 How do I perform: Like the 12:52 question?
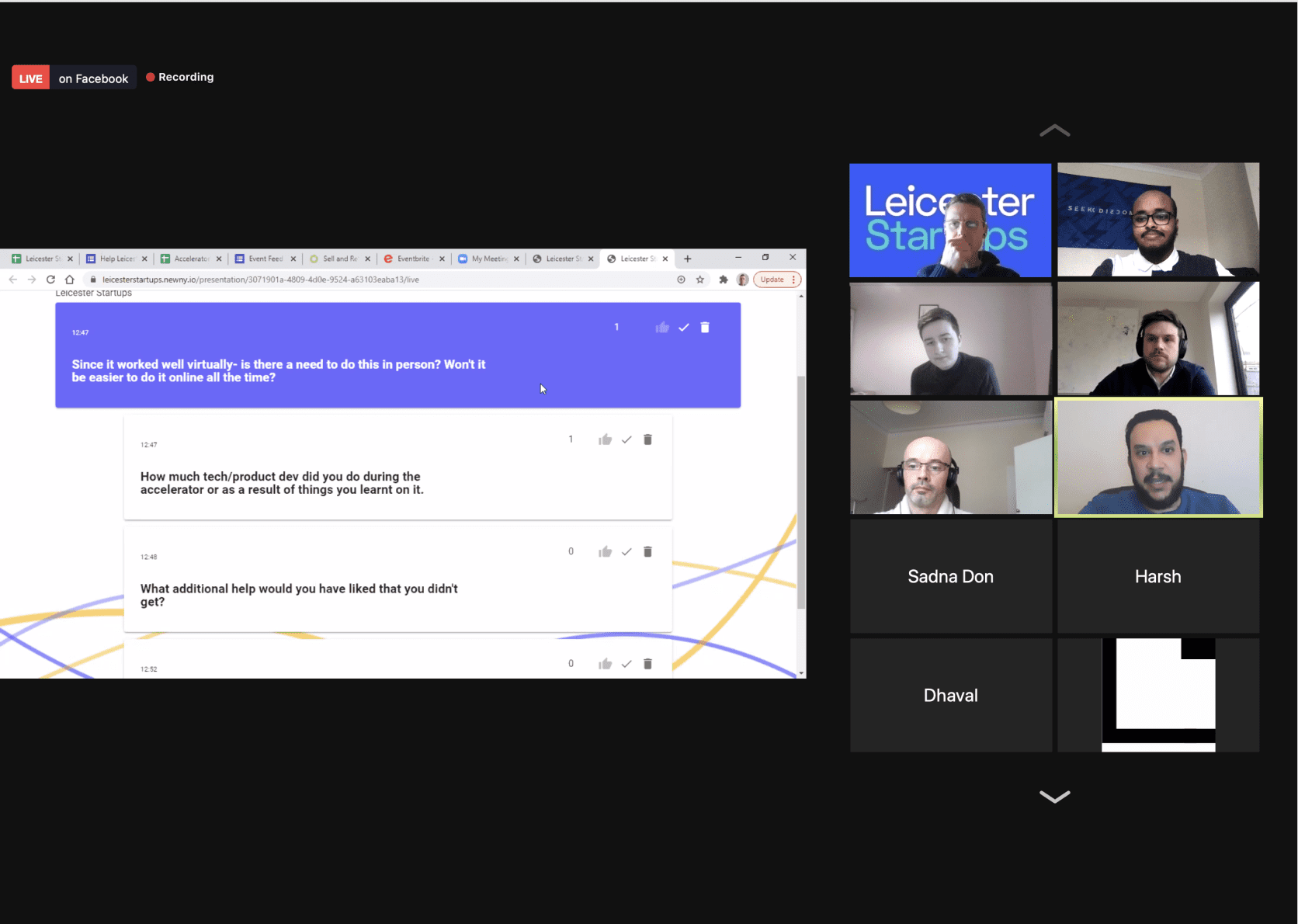point(606,664)
